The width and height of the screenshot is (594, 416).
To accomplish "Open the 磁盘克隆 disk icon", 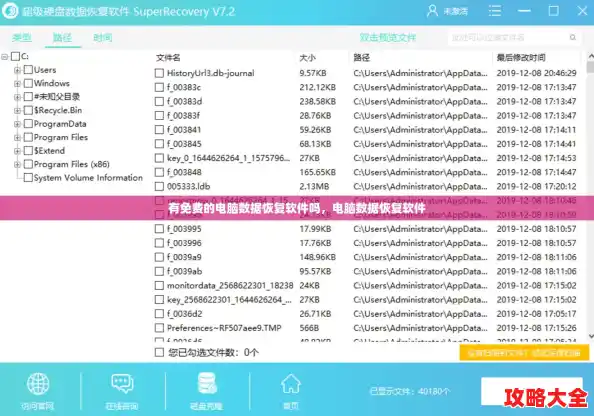I will click(207, 383).
